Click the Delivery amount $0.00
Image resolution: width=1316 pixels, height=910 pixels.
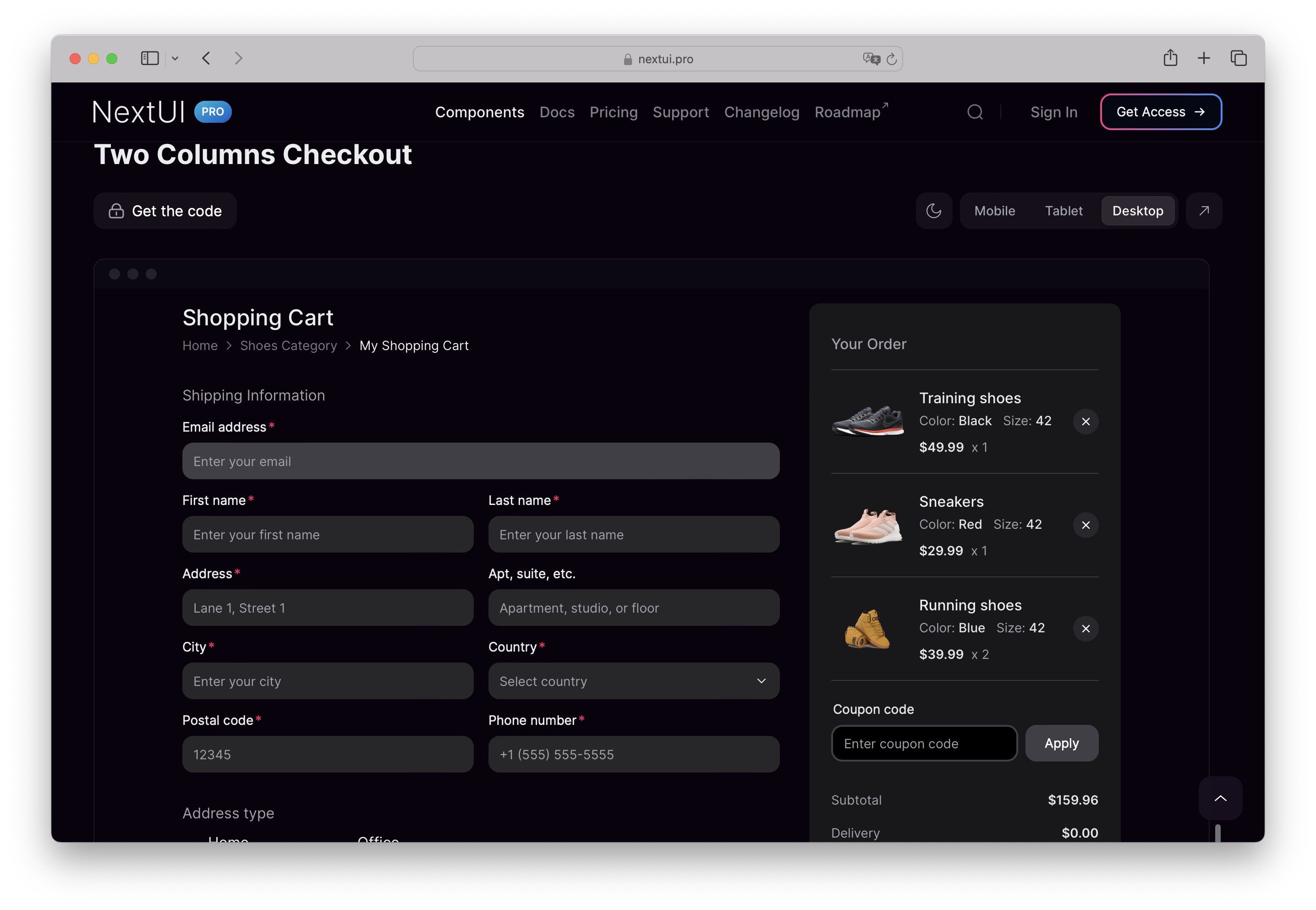click(1080, 833)
